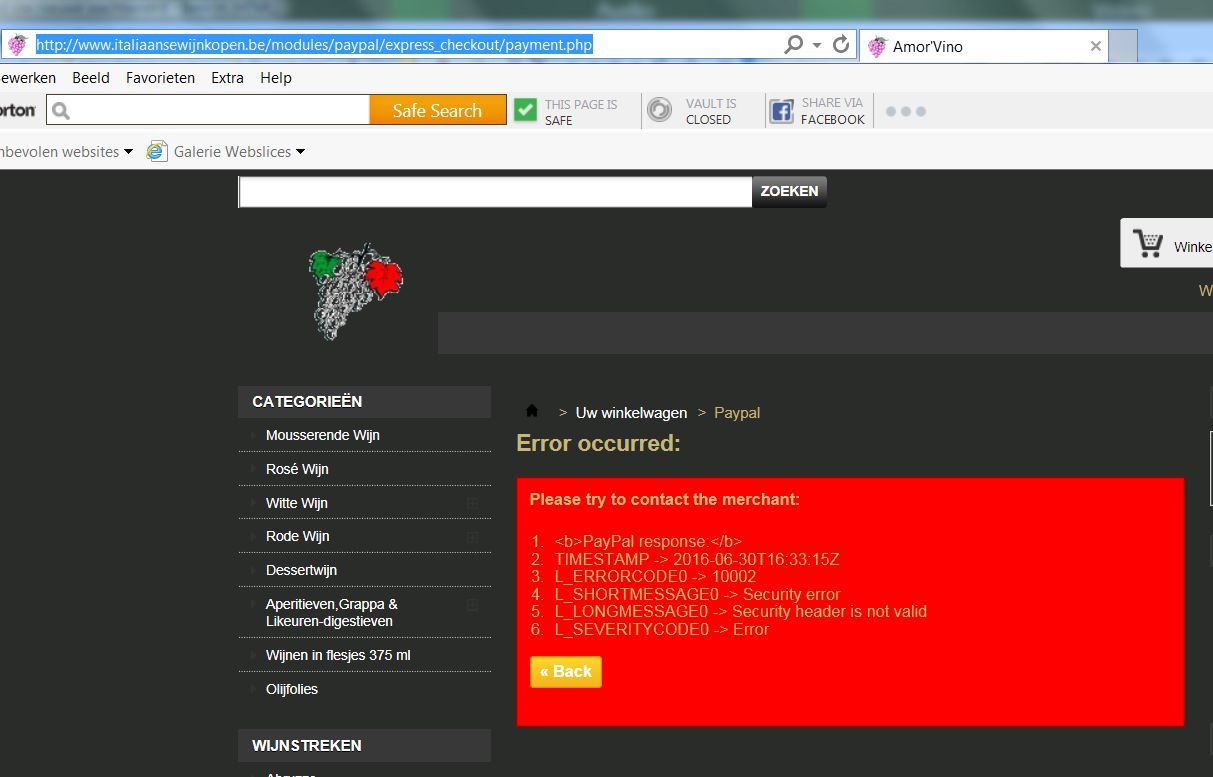1213x777 pixels.
Task: Open the Norton toolbar three-dots more options
Action: [906, 111]
